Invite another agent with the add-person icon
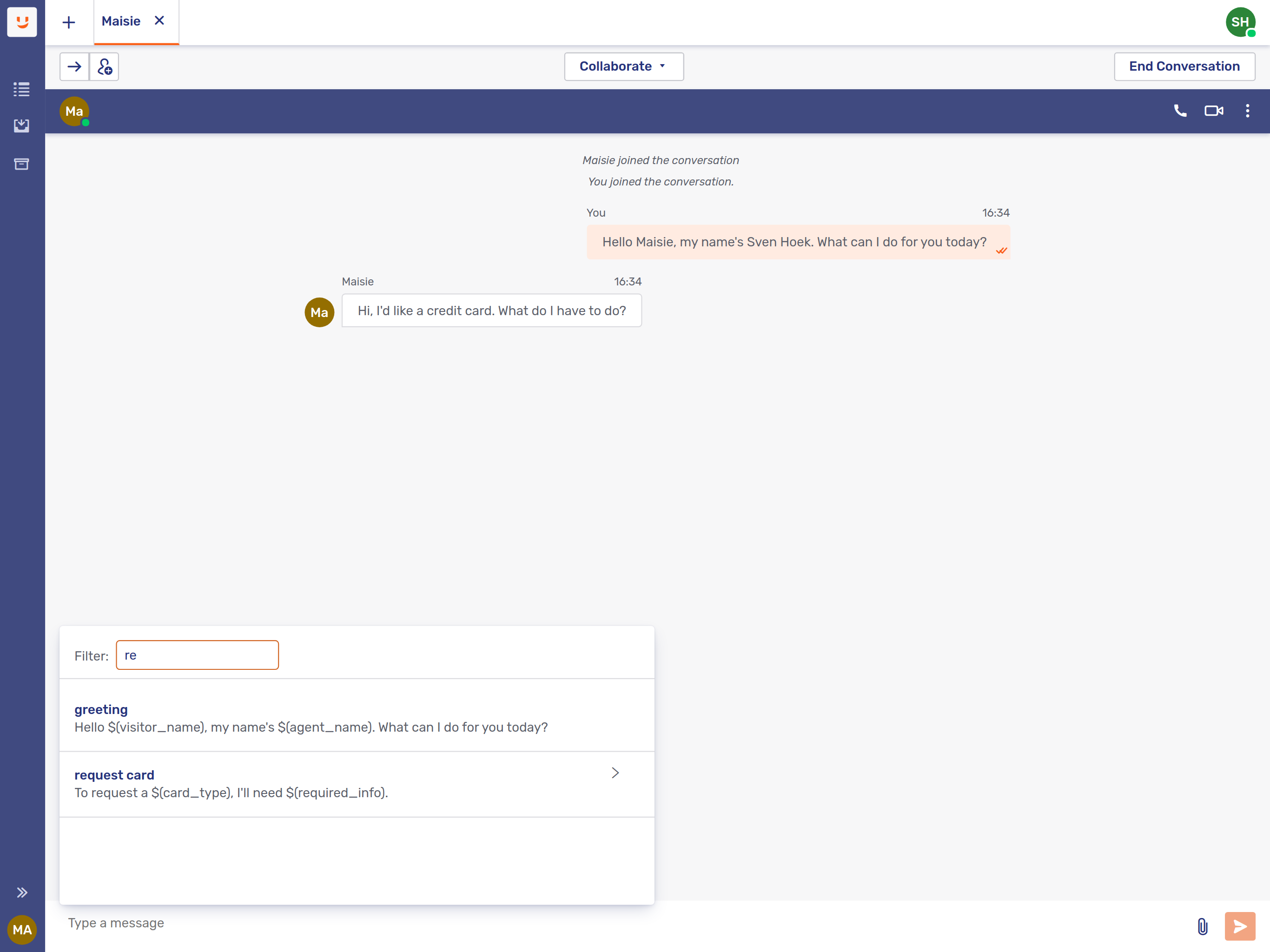 click(x=105, y=66)
